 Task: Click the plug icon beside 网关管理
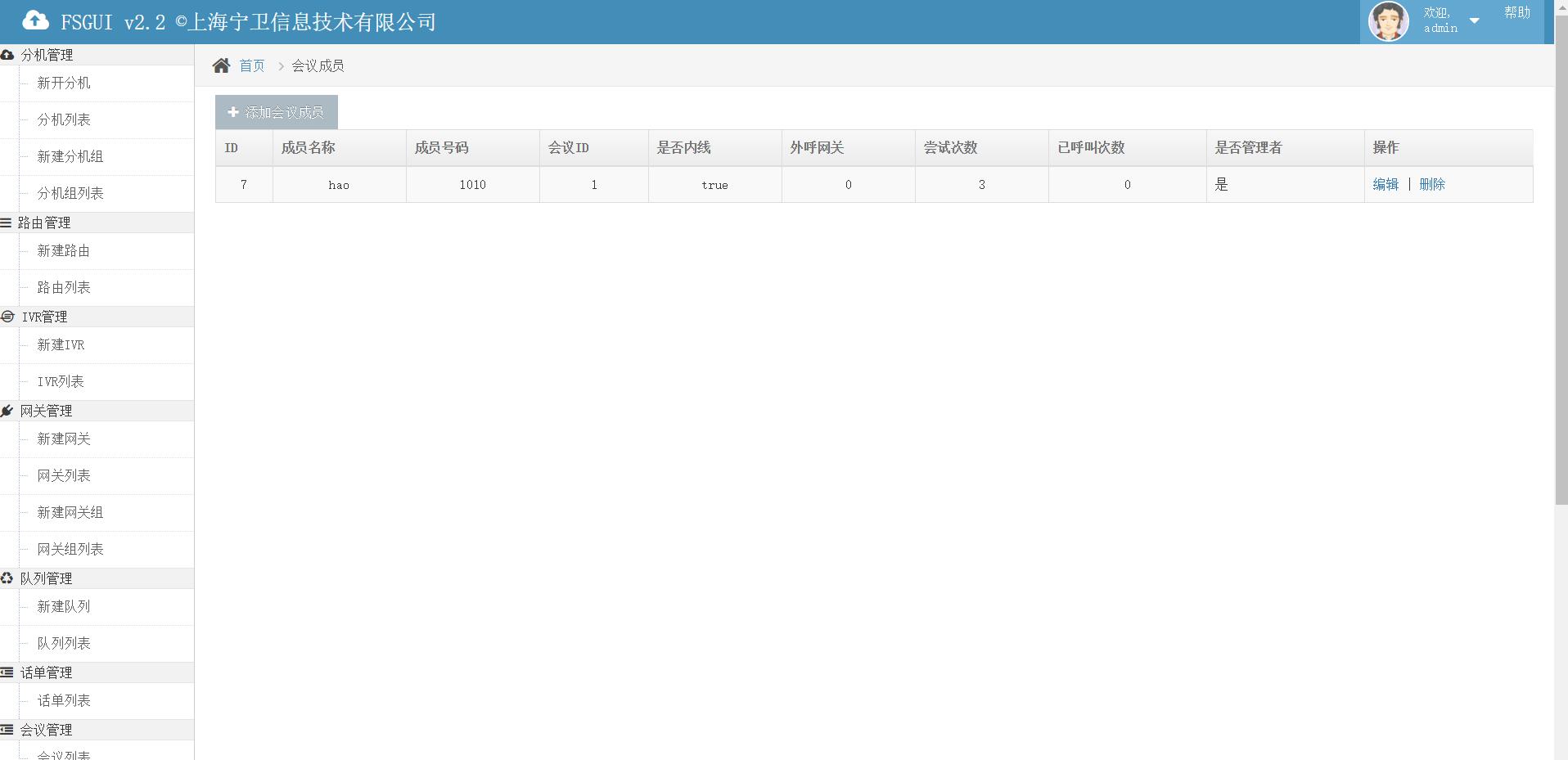[x=7, y=411]
